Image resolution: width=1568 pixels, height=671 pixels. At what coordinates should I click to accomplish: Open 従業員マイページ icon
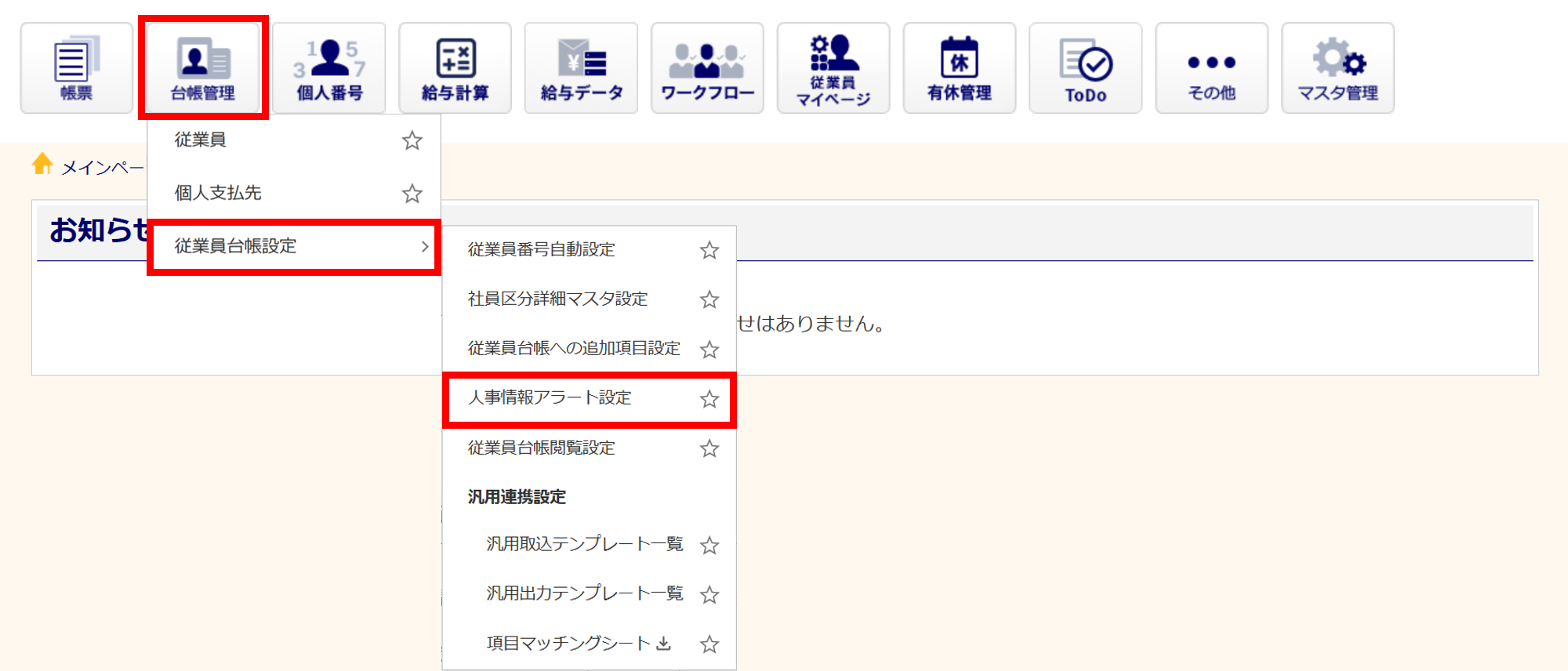[833, 68]
